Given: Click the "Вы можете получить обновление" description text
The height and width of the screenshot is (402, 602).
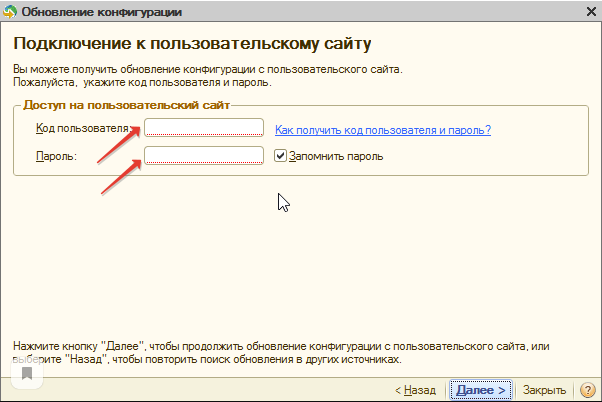Looking at the screenshot, I should click(207, 69).
